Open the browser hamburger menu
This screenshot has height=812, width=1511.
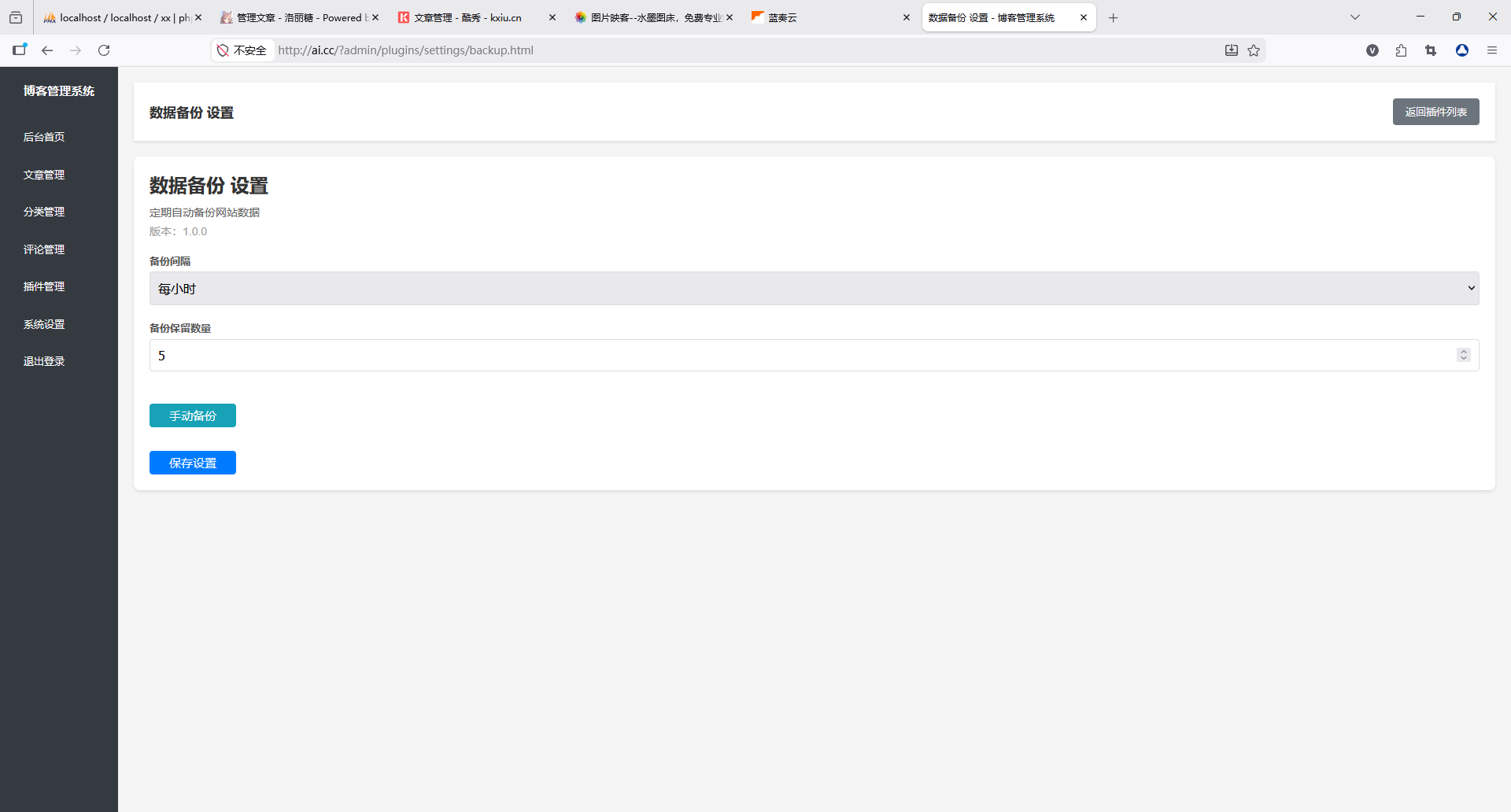pyautogui.click(x=1491, y=50)
